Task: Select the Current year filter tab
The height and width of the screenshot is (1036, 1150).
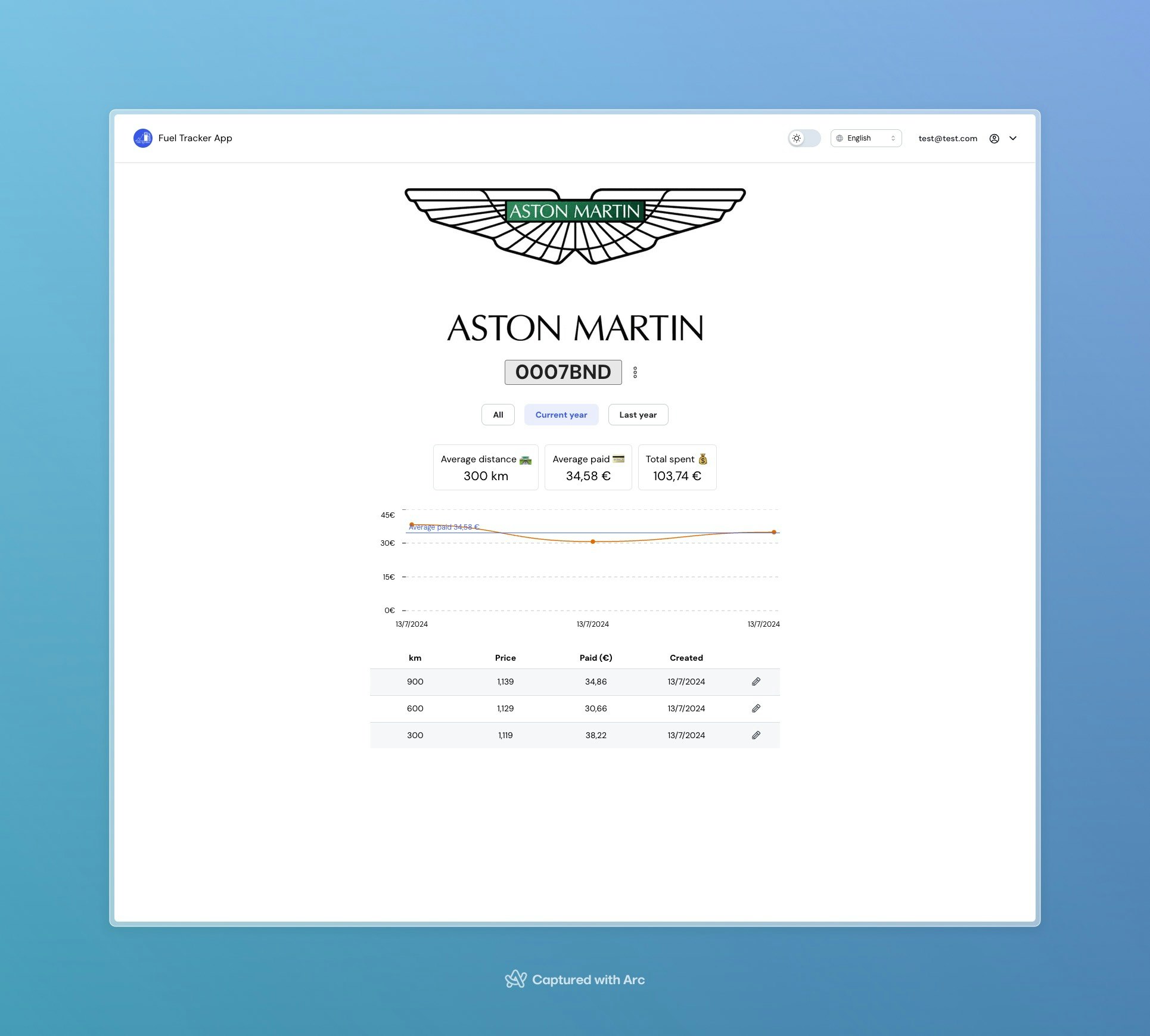Action: coord(561,415)
